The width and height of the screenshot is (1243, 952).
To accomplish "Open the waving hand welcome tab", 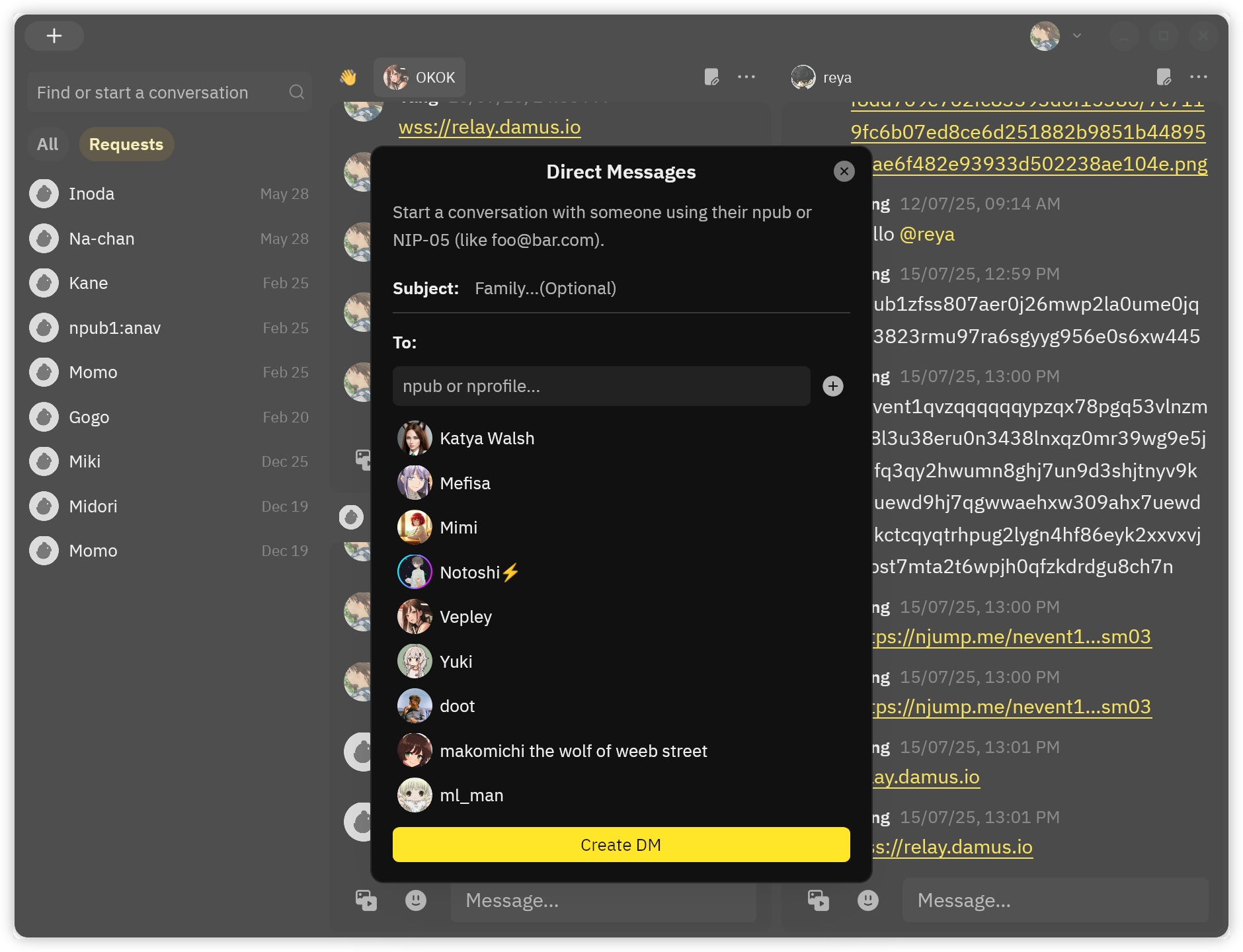I will 348,78.
